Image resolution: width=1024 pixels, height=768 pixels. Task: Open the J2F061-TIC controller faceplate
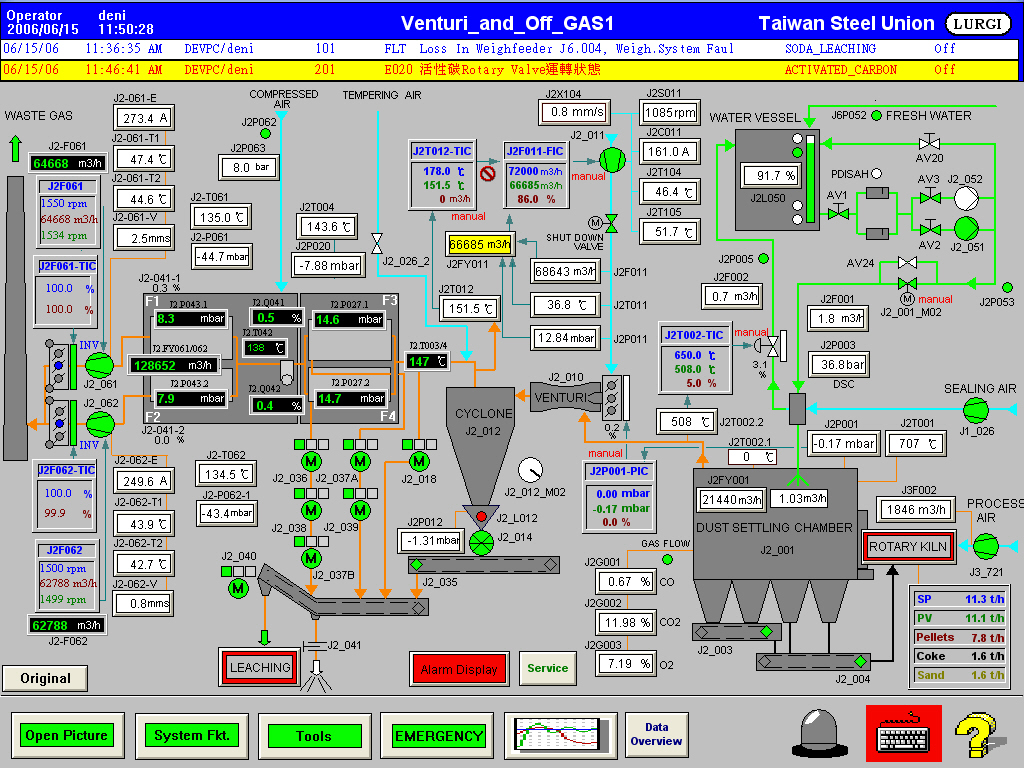(x=67, y=291)
